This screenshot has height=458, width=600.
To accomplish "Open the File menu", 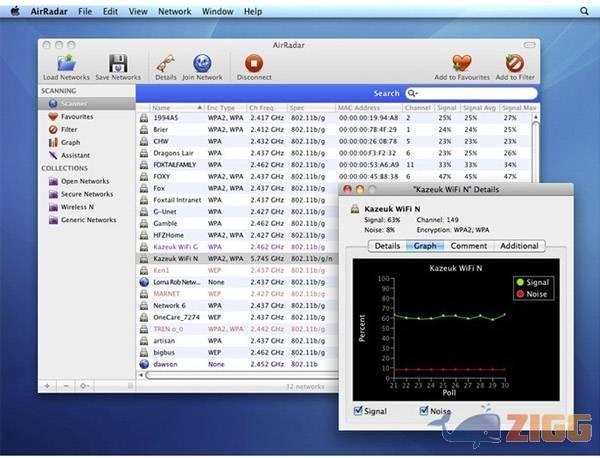I will (x=85, y=11).
